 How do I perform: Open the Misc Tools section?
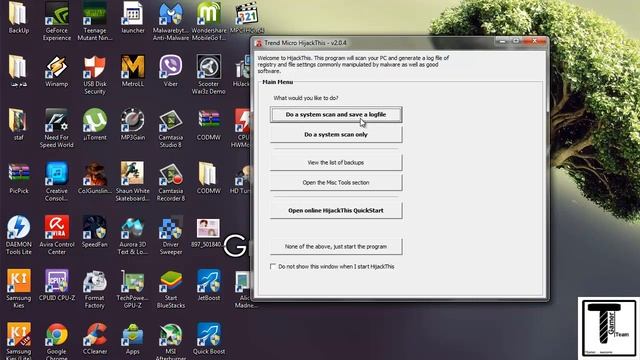[x=336, y=182]
